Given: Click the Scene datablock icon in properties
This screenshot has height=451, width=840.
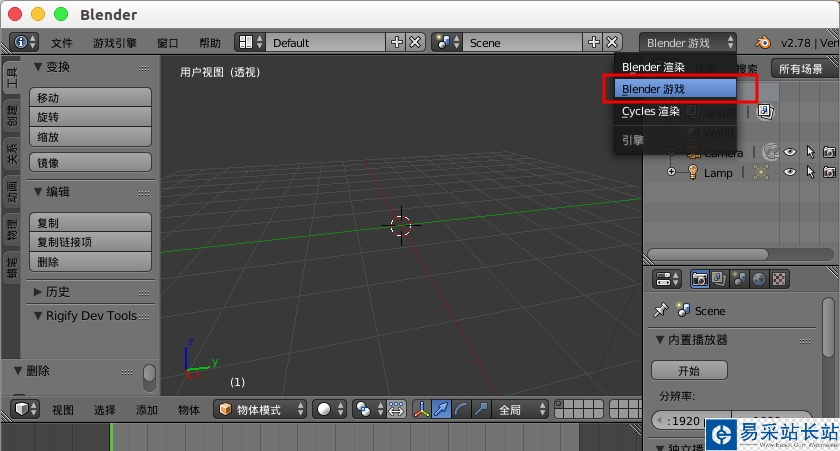Looking at the screenshot, I should [683, 310].
